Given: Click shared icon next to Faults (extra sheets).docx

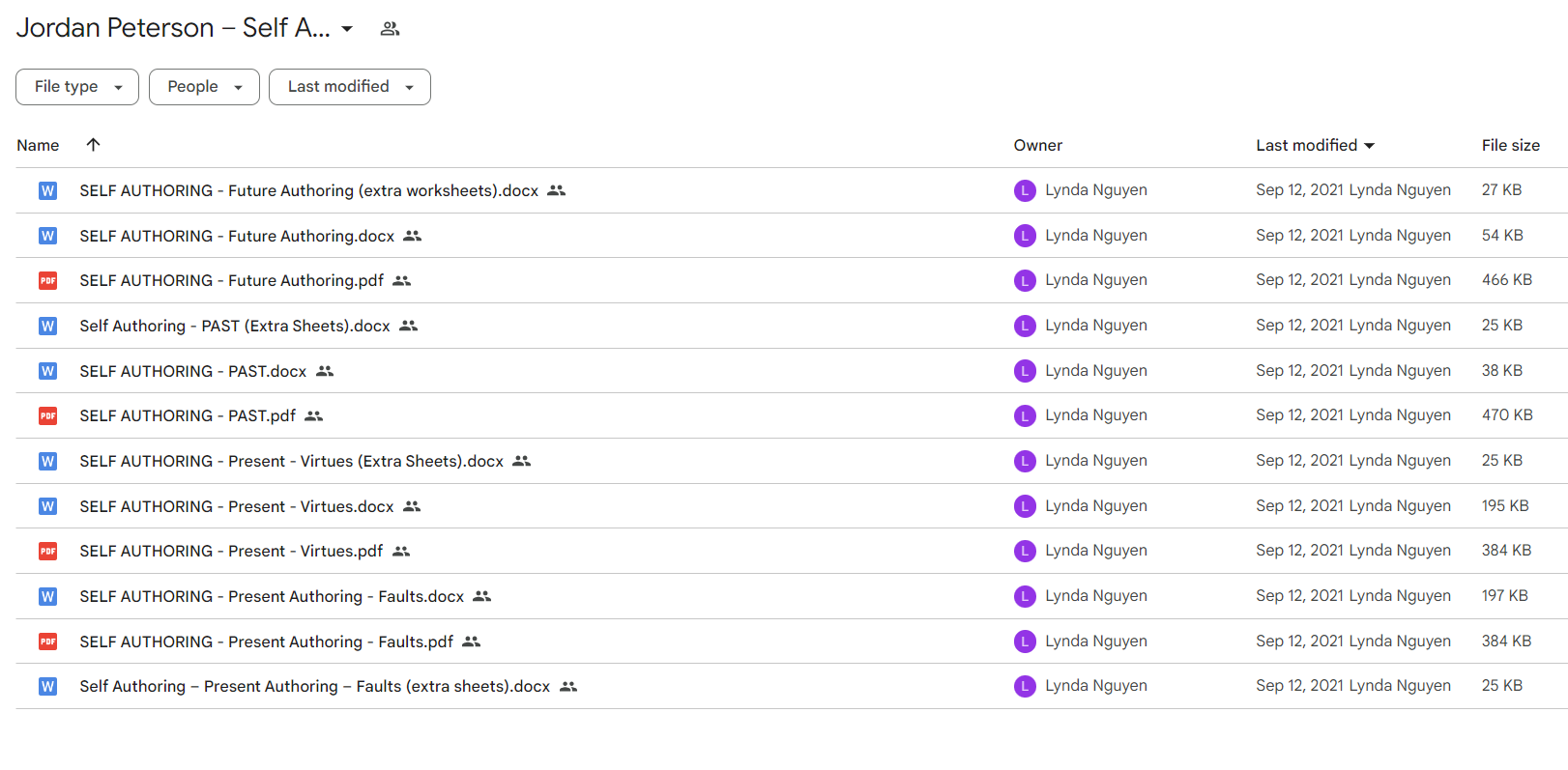Looking at the screenshot, I should coord(567,686).
